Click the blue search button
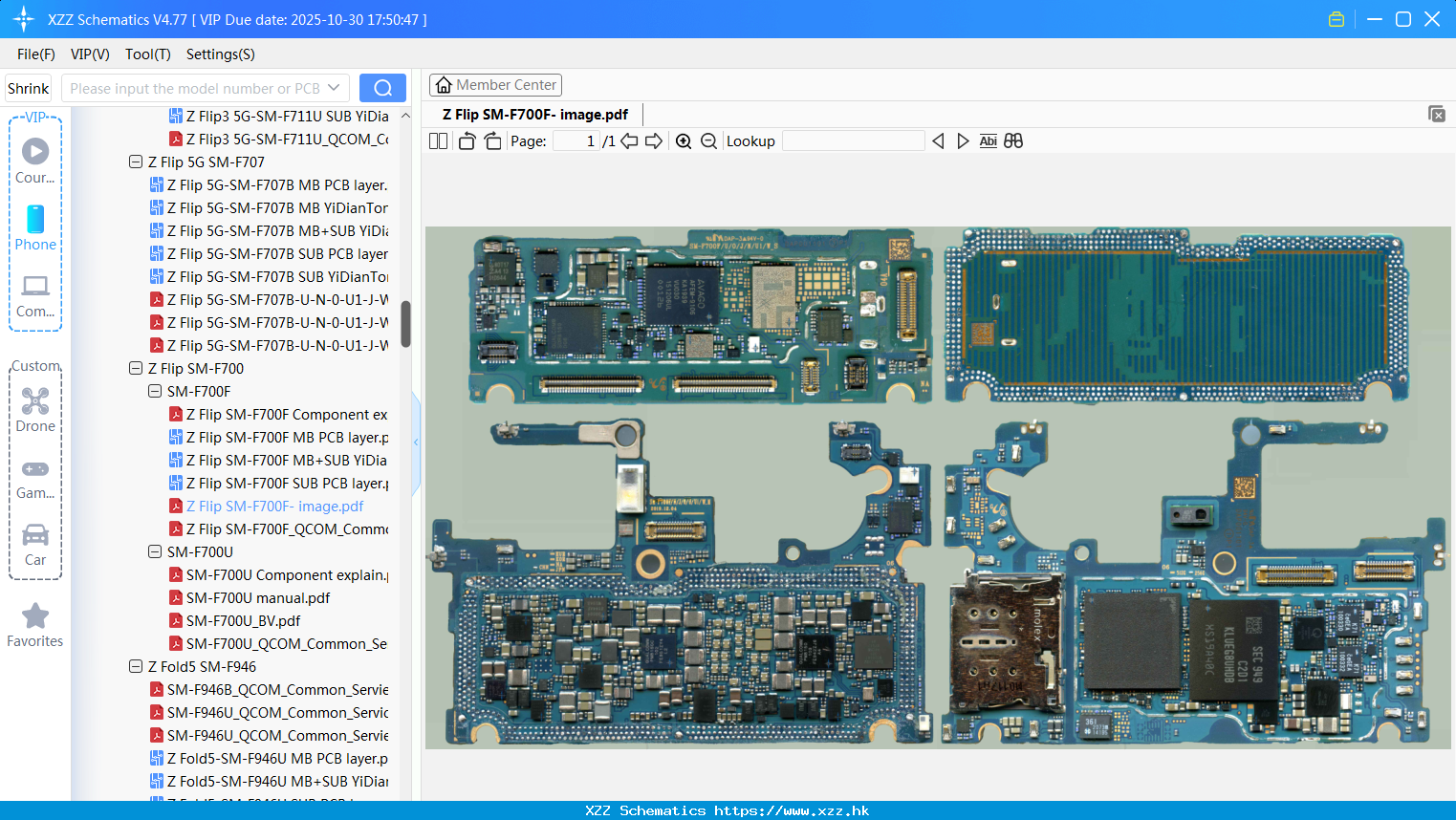Image resolution: width=1456 pixels, height=820 pixels. tap(382, 88)
